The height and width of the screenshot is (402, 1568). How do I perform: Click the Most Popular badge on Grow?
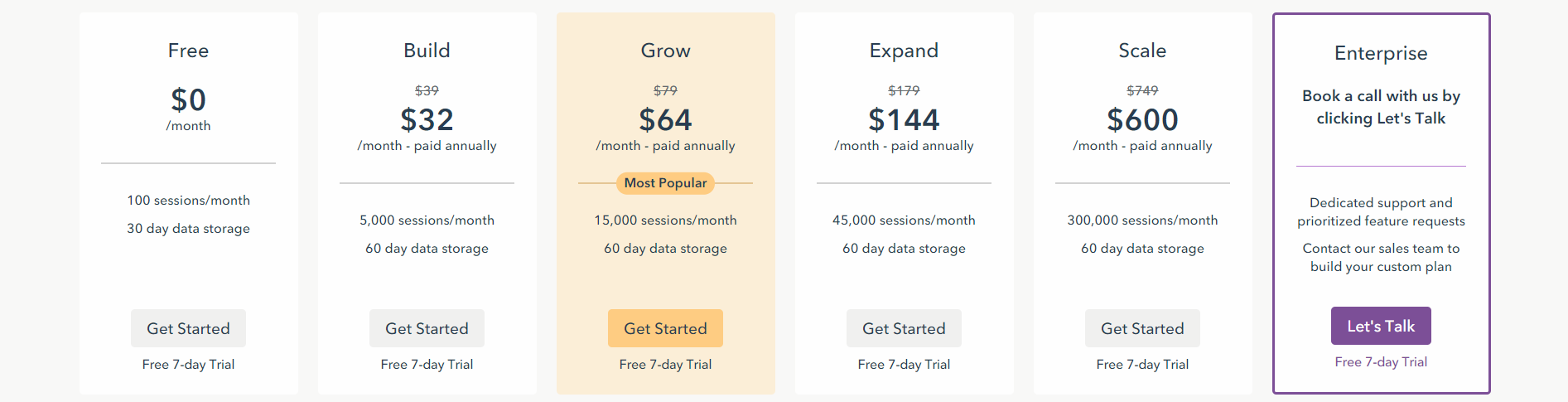pos(665,183)
